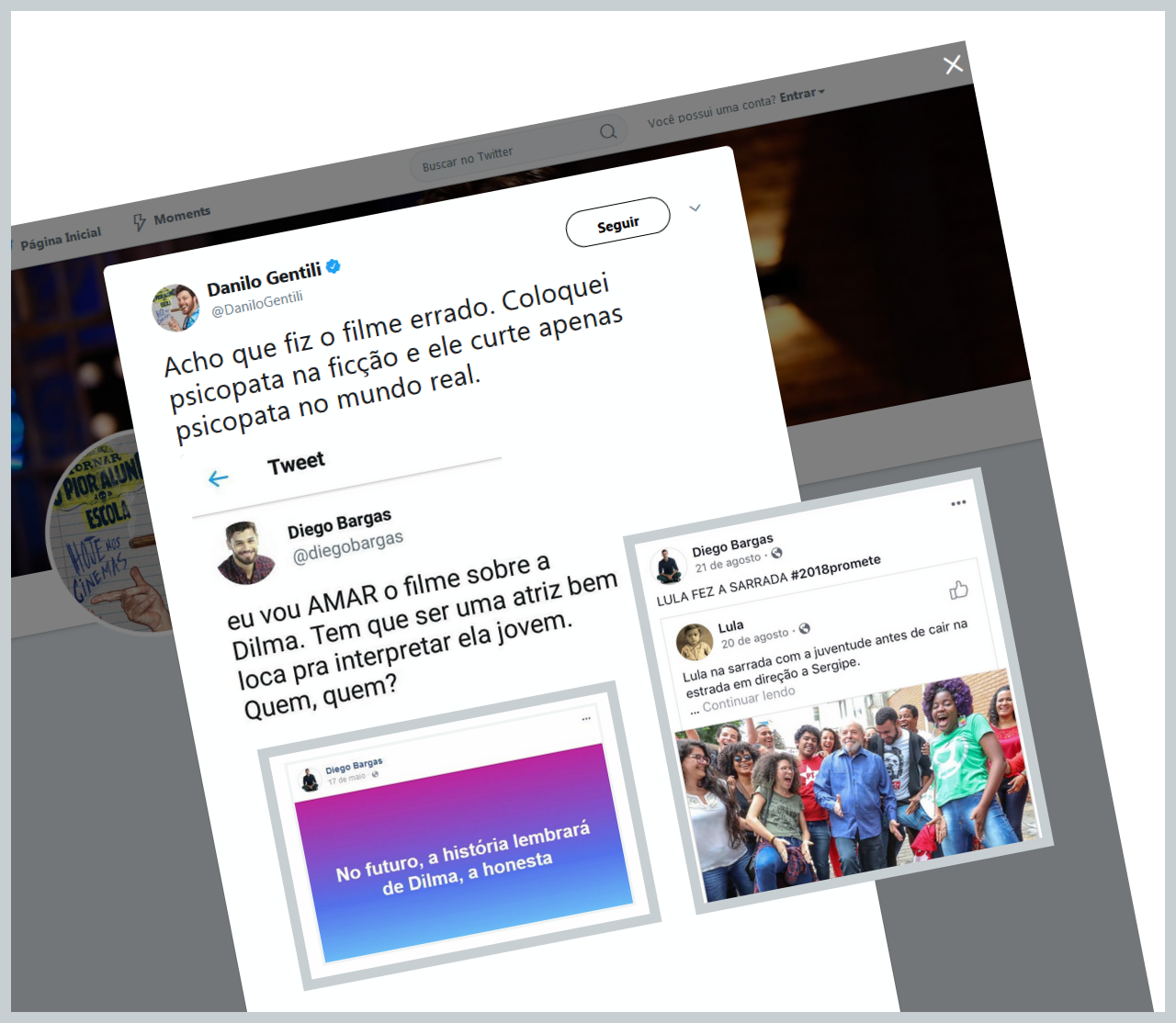The width and height of the screenshot is (1176, 1023).
Task: Click the #2018promete hashtag
Action: click(x=836, y=567)
